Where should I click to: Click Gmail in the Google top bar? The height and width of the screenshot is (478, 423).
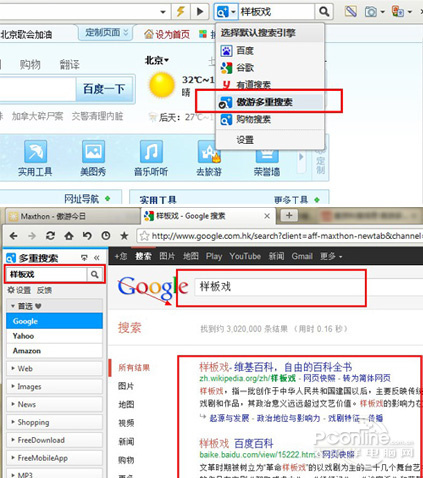pyautogui.click(x=302, y=256)
